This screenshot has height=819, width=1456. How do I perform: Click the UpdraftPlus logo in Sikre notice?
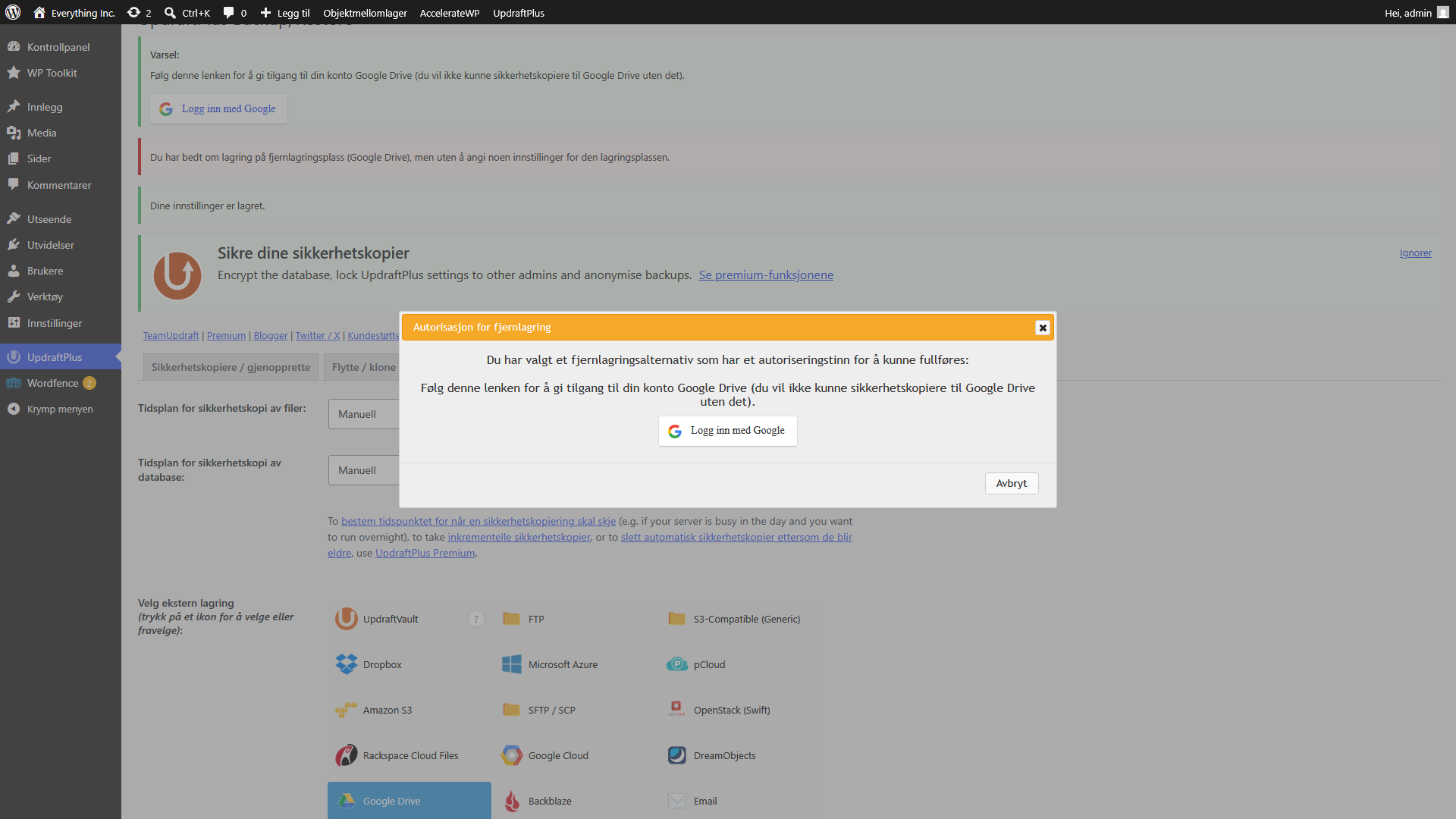(177, 275)
